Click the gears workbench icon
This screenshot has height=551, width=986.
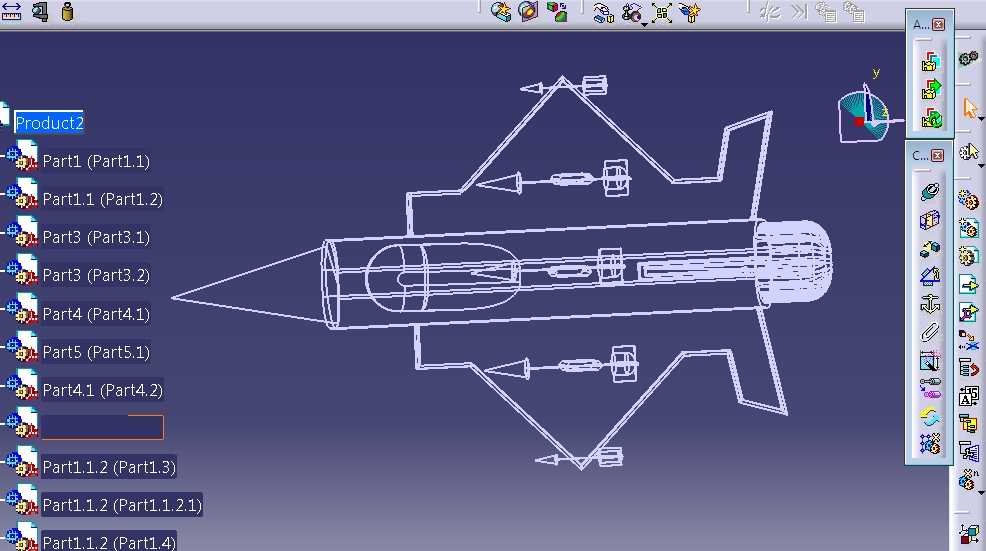[x=968, y=58]
